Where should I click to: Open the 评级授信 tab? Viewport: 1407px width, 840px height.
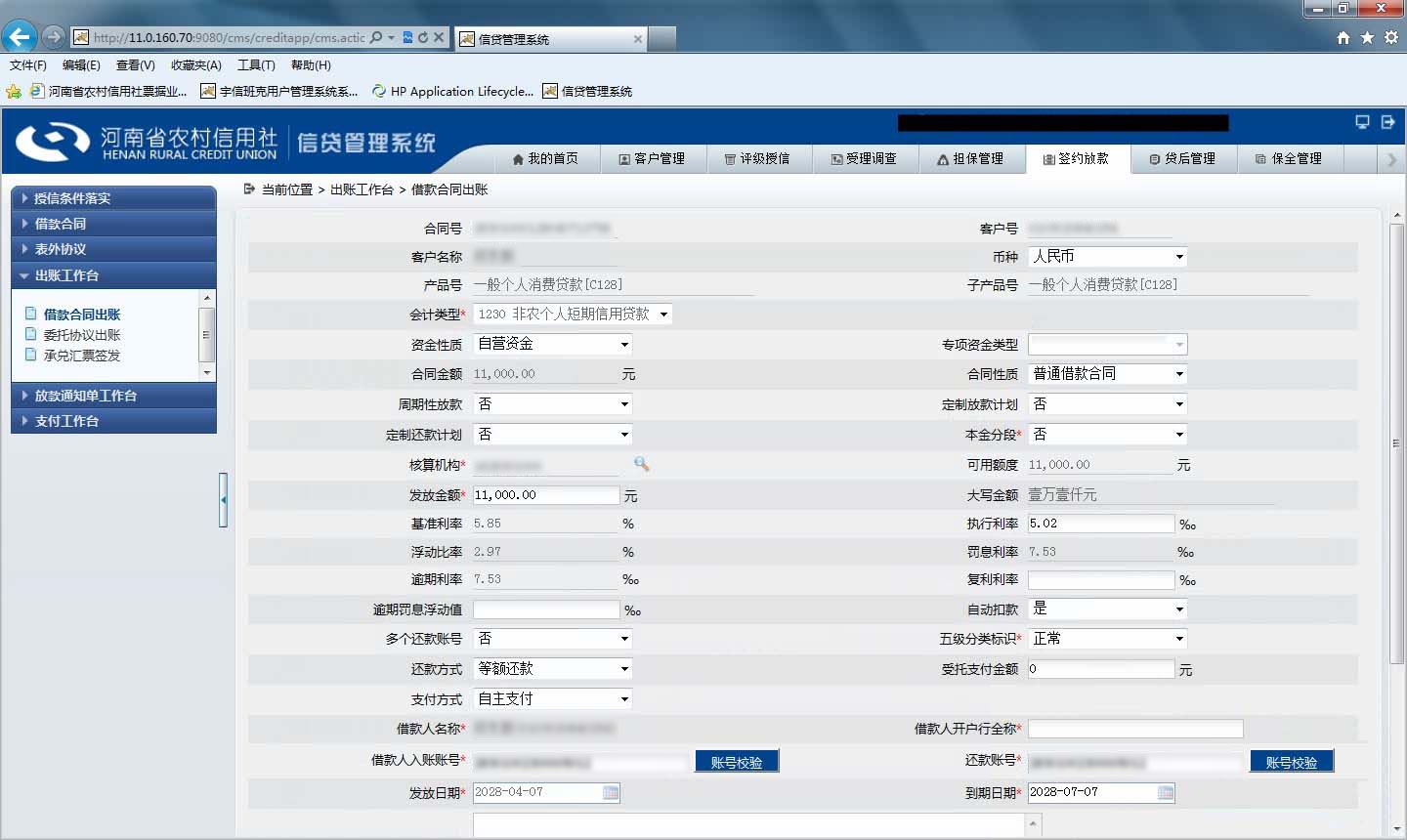click(x=757, y=158)
